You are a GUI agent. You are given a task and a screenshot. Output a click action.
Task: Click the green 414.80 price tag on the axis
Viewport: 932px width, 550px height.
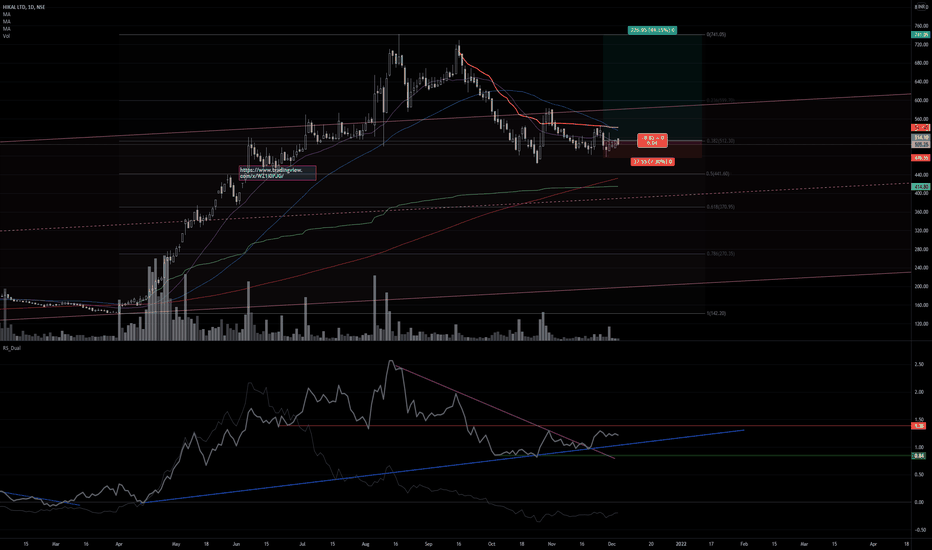pyautogui.click(x=921, y=187)
